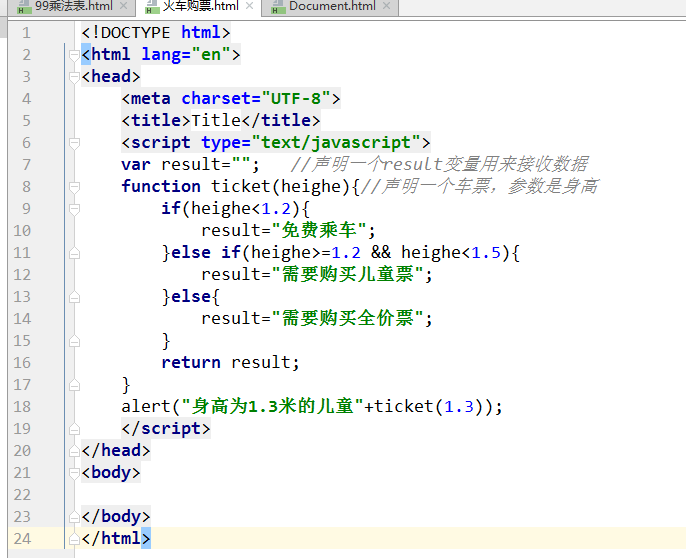This screenshot has height=558, width=686.
Task: Close the 火车购票.html tab
Action: (249, 6)
